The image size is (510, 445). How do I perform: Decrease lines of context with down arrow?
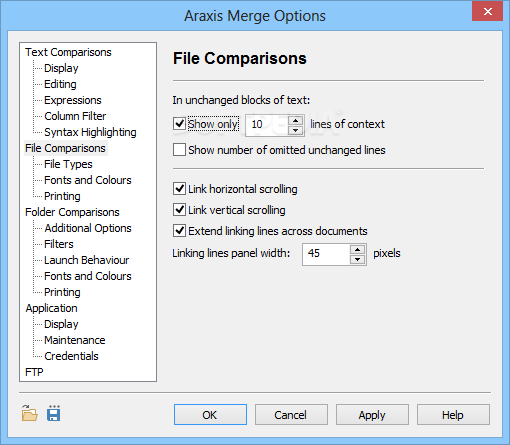pos(295,130)
